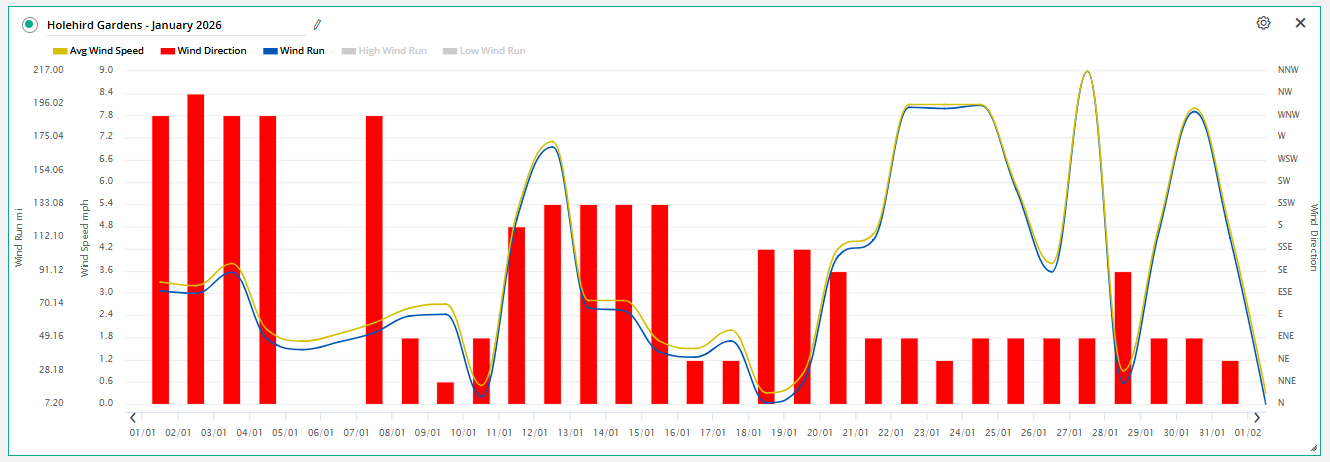This screenshot has width=1330, height=462.
Task: Select the wind direction bar on 07/01
Action: [374, 260]
